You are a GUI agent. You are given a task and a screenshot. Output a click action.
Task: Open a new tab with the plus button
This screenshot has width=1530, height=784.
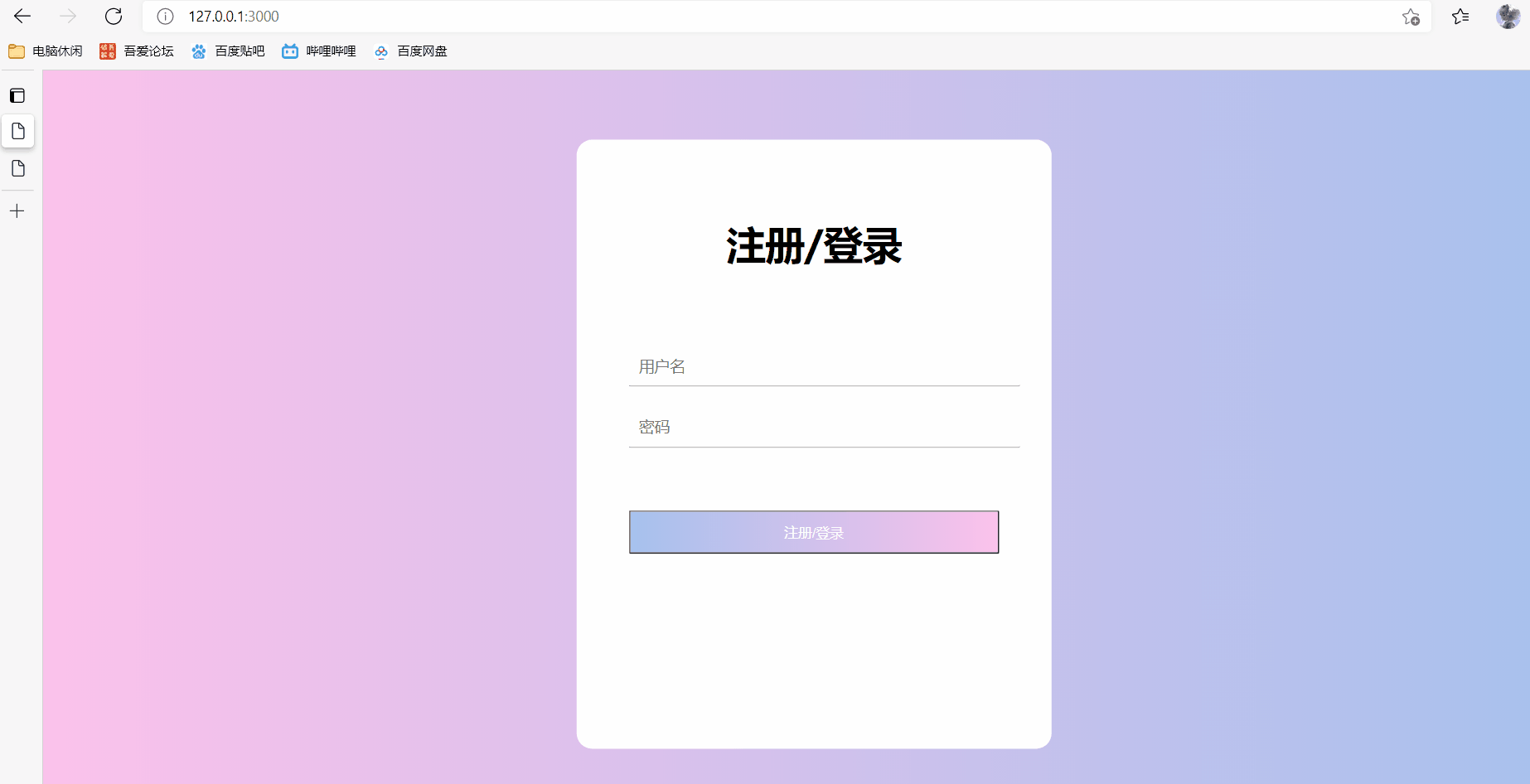point(17,211)
